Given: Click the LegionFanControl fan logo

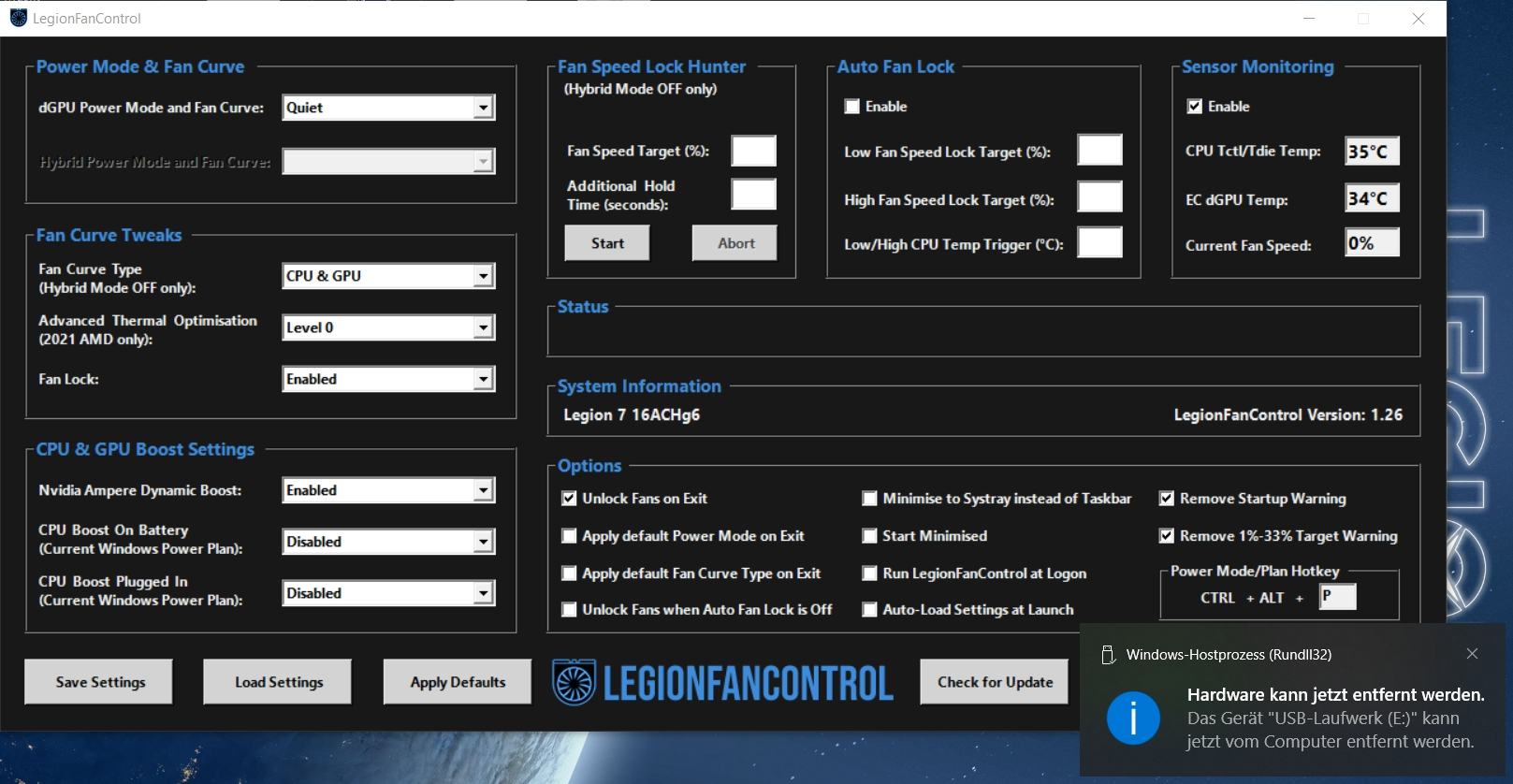Looking at the screenshot, I should point(573,683).
